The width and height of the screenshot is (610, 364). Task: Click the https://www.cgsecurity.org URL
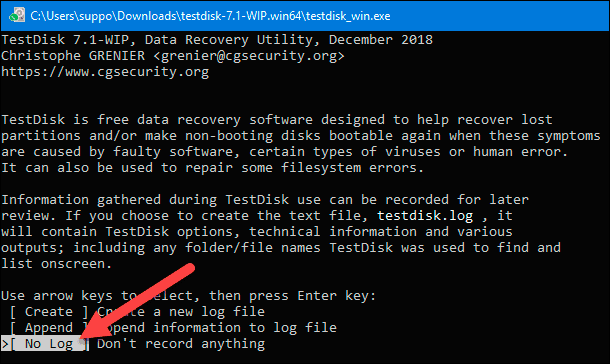tap(105, 72)
